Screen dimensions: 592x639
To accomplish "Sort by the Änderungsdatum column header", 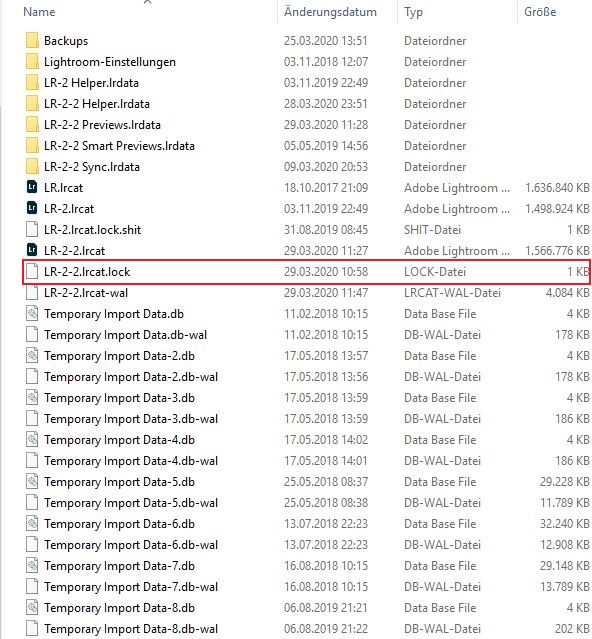I will click(330, 11).
